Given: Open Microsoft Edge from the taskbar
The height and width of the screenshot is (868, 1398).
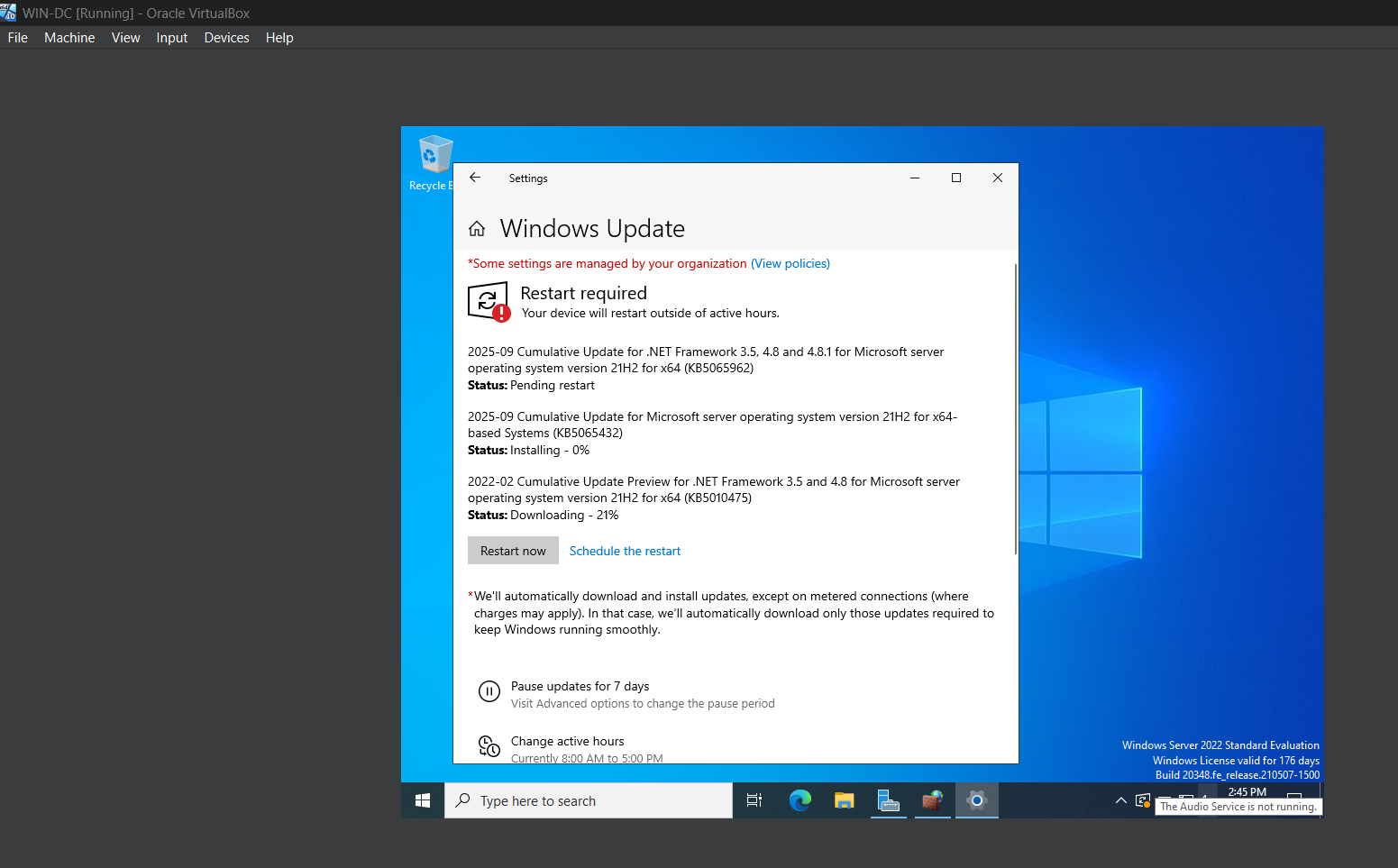Looking at the screenshot, I should click(800, 800).
